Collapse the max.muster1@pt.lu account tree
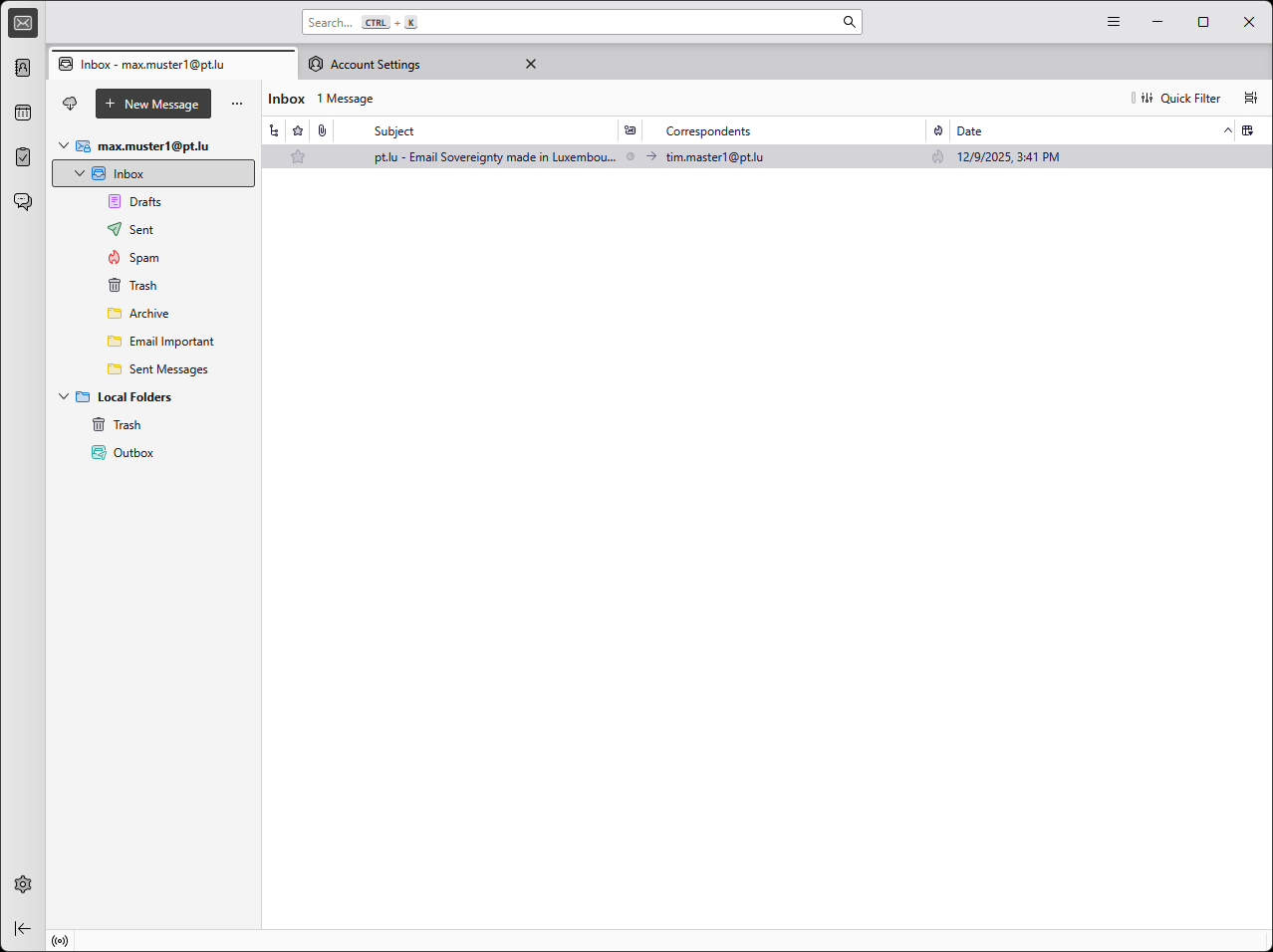This screenshot has height=952, width=1273. click(64, 145)
